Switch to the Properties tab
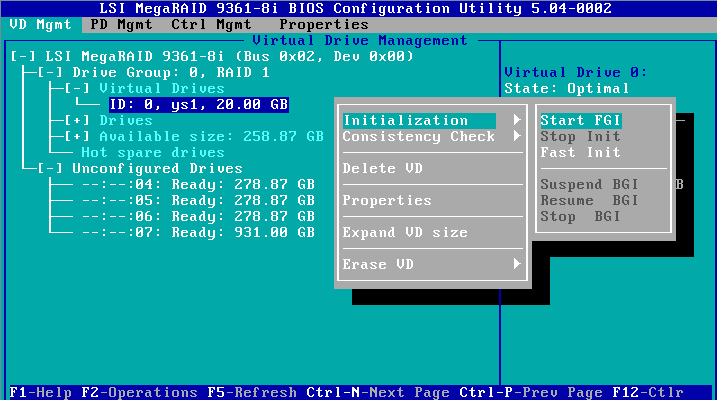This screenshot has height=400, width=717. [324, 25]
